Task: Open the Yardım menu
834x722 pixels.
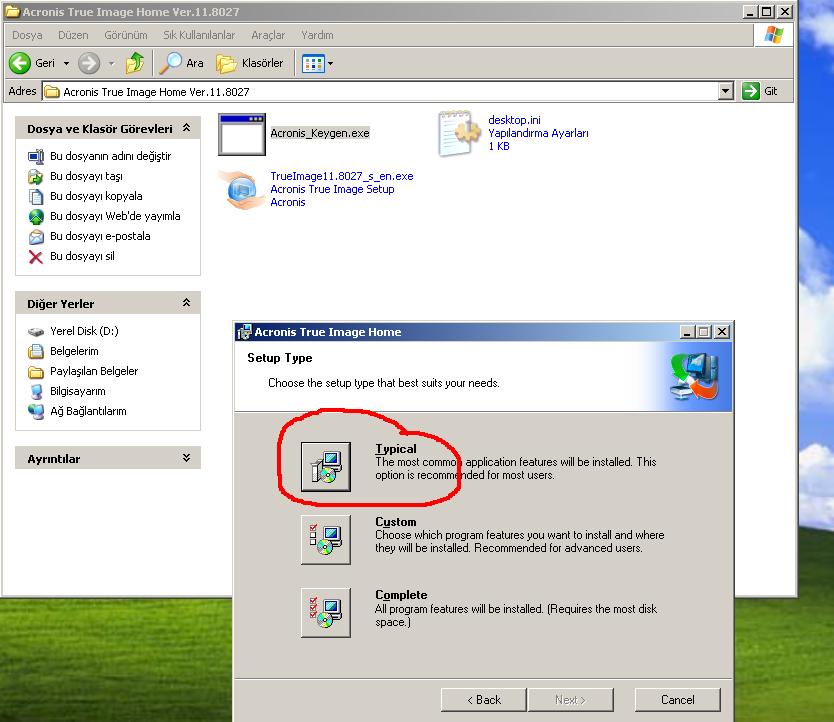Action: coord(317,35)
